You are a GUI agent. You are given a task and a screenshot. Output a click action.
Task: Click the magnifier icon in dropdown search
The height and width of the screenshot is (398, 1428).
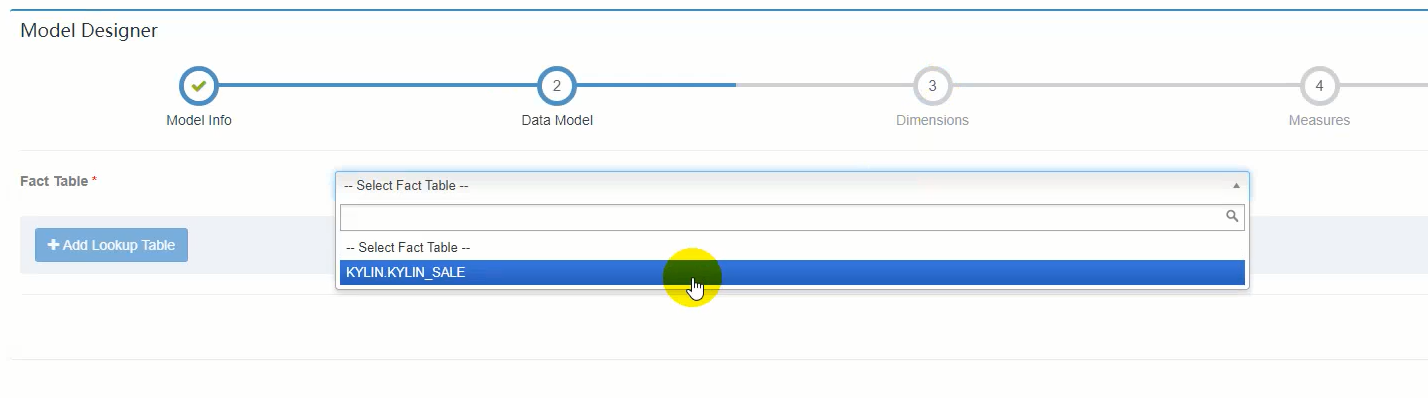tap(1233, 216)
